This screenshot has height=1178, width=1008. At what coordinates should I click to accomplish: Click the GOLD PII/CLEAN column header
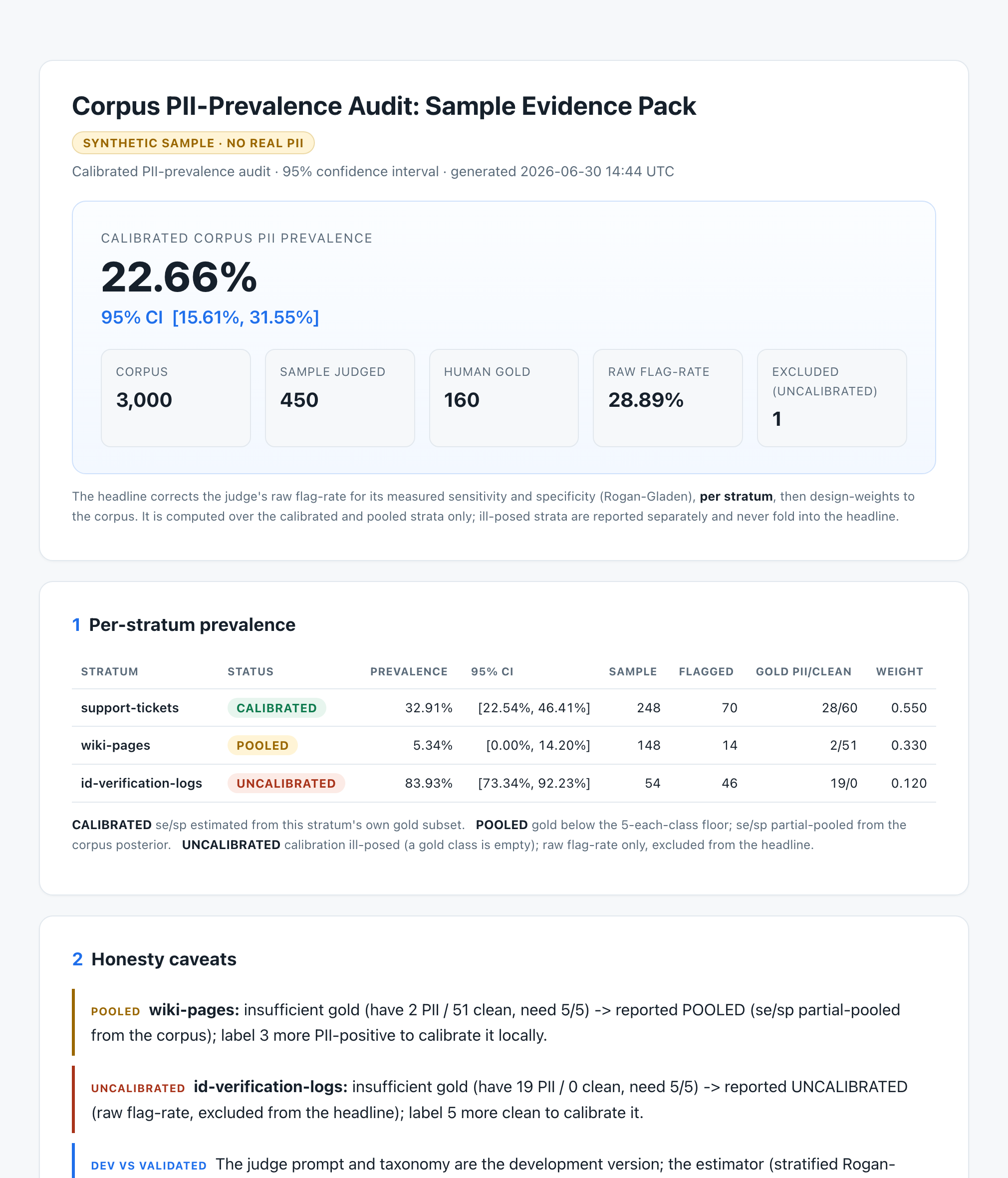[803, 671]
